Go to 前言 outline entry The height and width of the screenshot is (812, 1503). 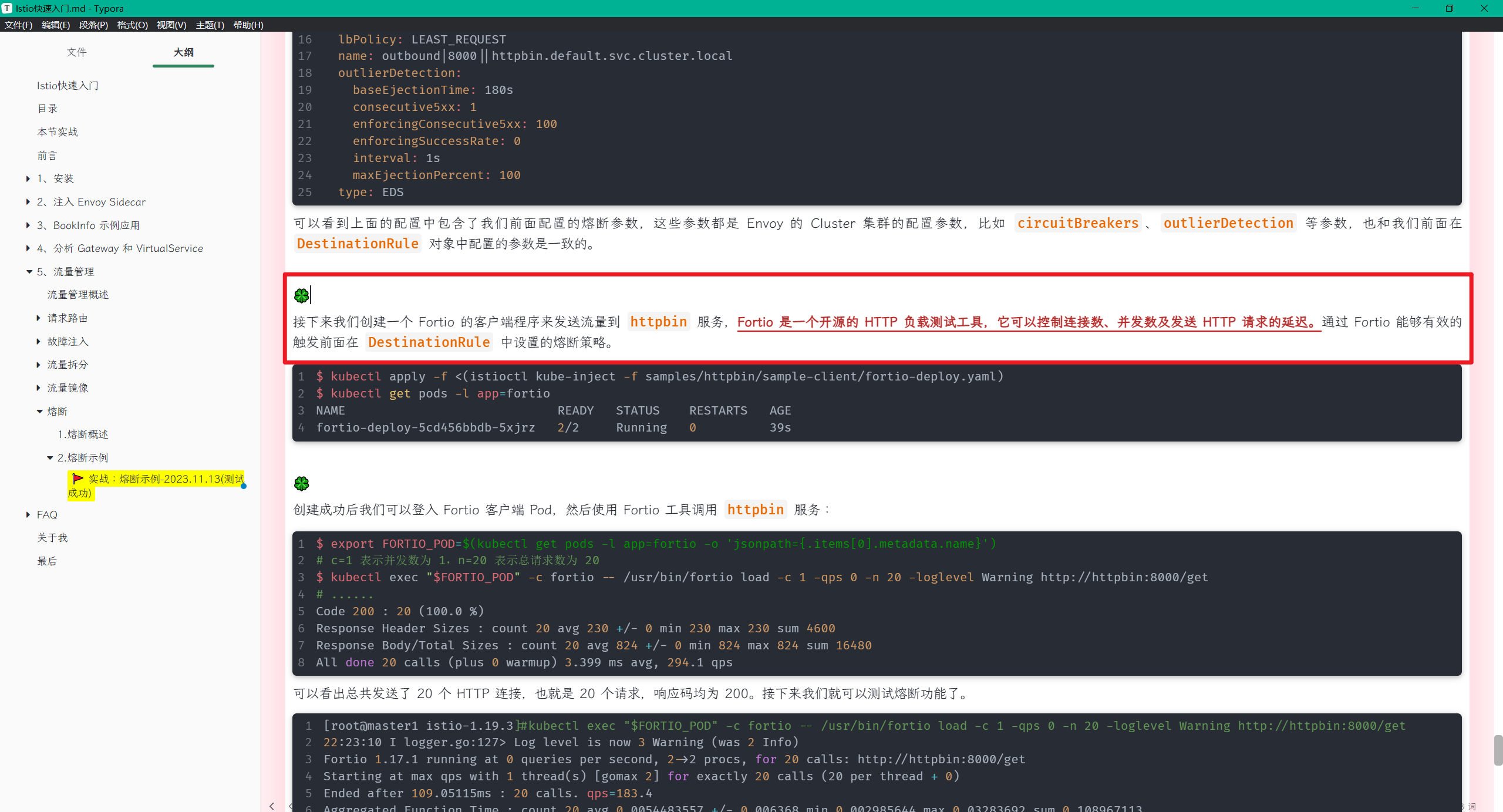(48, 156)
